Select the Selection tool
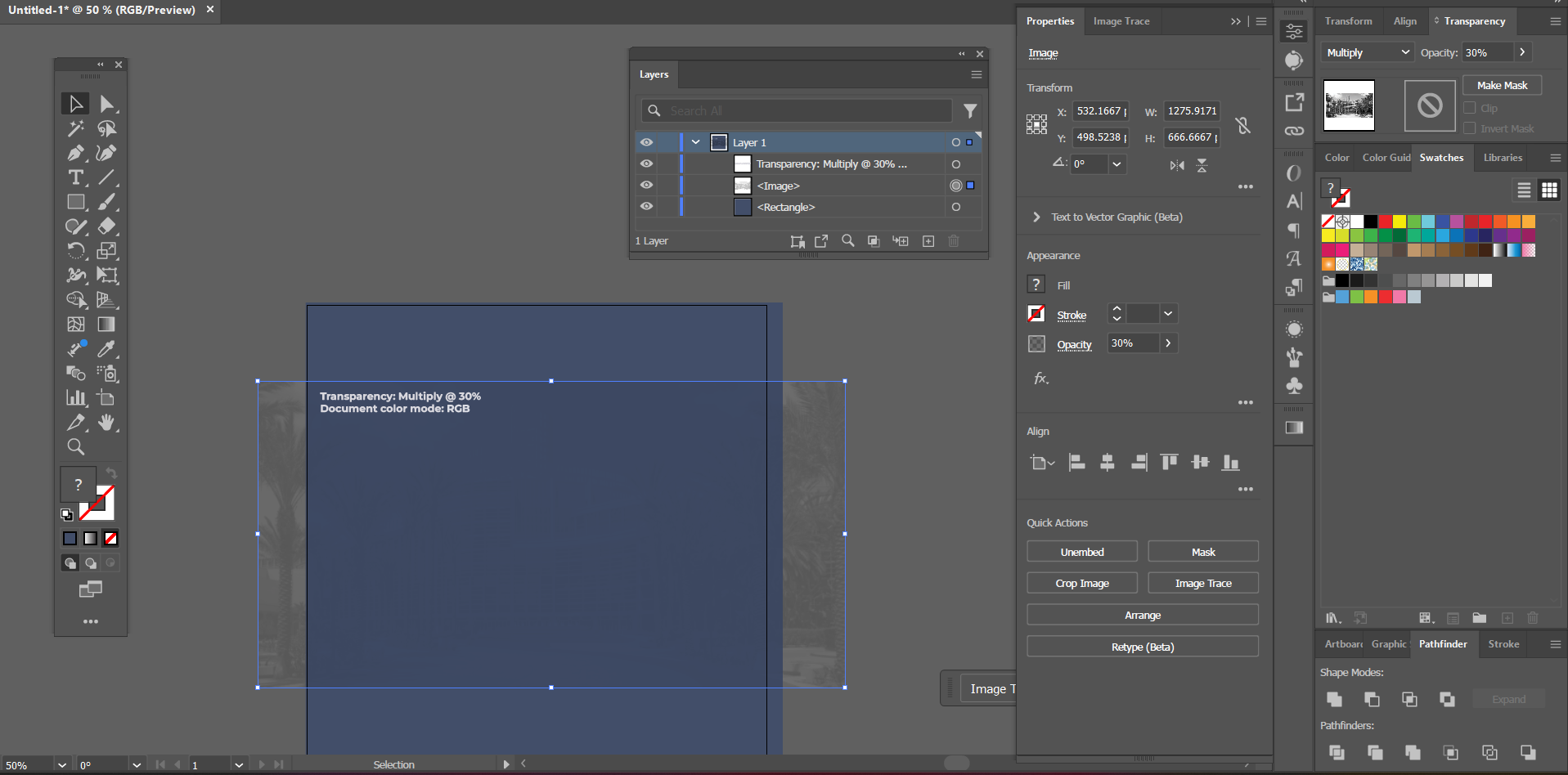 click(75, 103)
